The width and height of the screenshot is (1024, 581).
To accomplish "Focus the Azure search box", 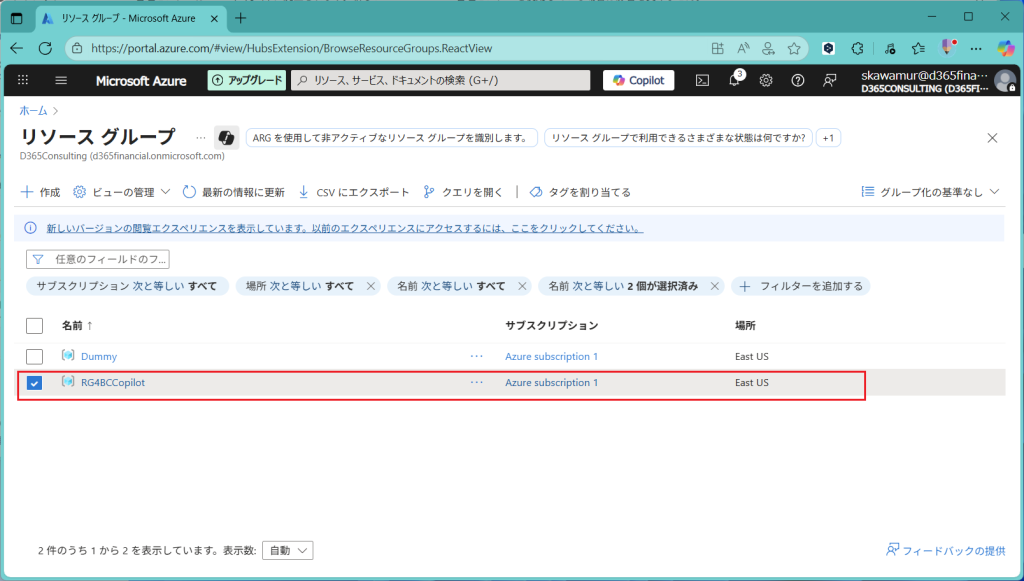I will (441, 80).
